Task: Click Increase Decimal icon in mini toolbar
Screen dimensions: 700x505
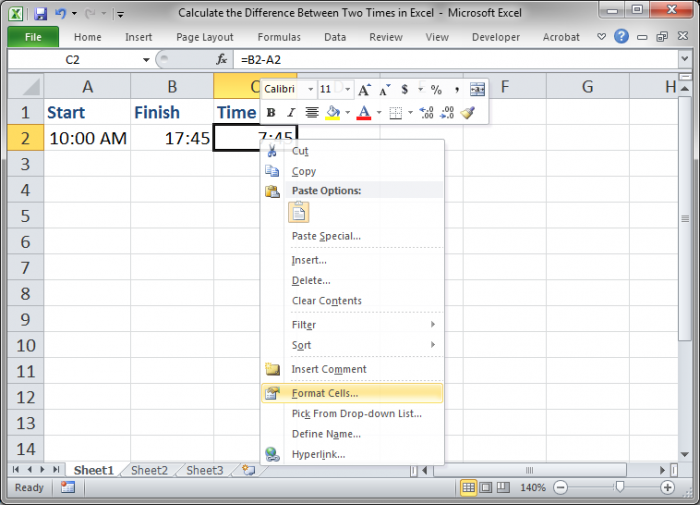Action: click(x=426, y=113)
